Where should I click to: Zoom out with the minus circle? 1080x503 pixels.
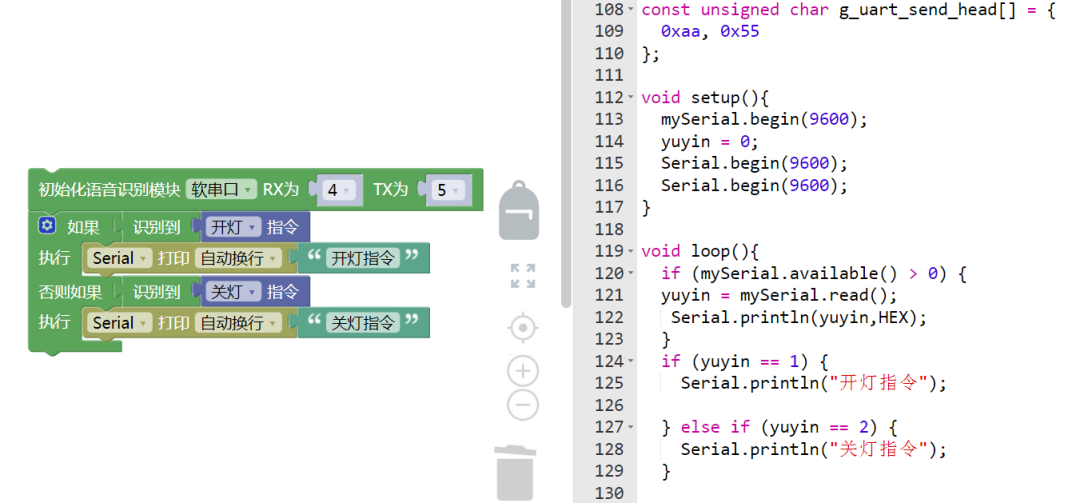(523, 404)
